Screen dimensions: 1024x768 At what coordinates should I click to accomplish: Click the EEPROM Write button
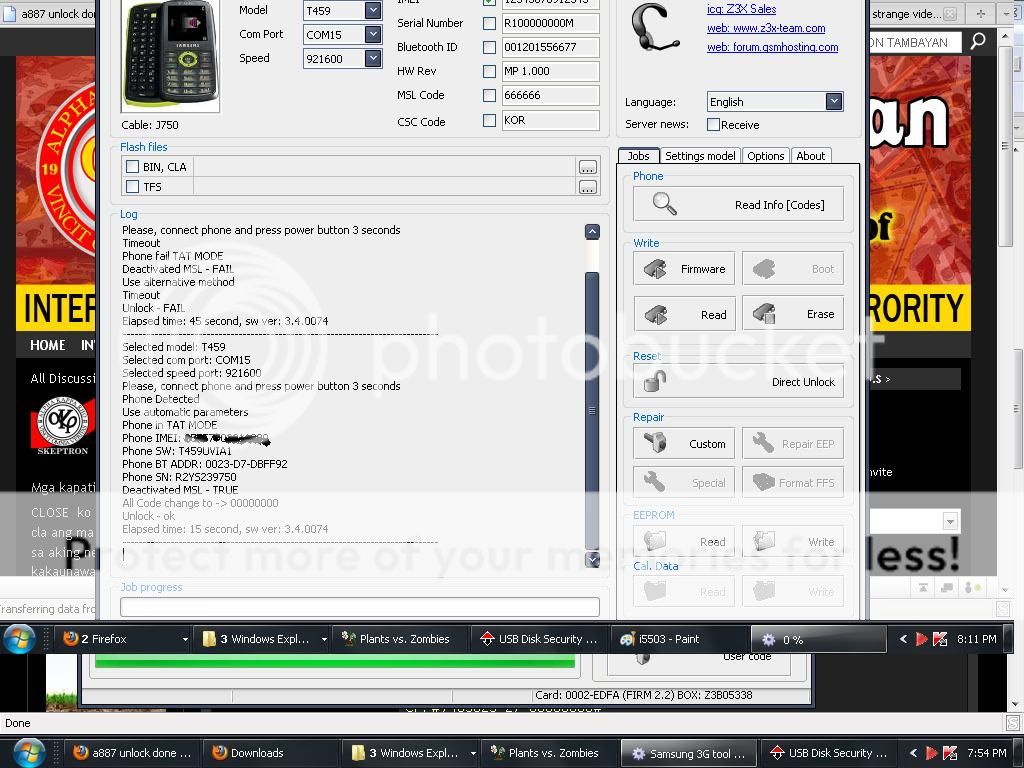click(x=793, y=541)
